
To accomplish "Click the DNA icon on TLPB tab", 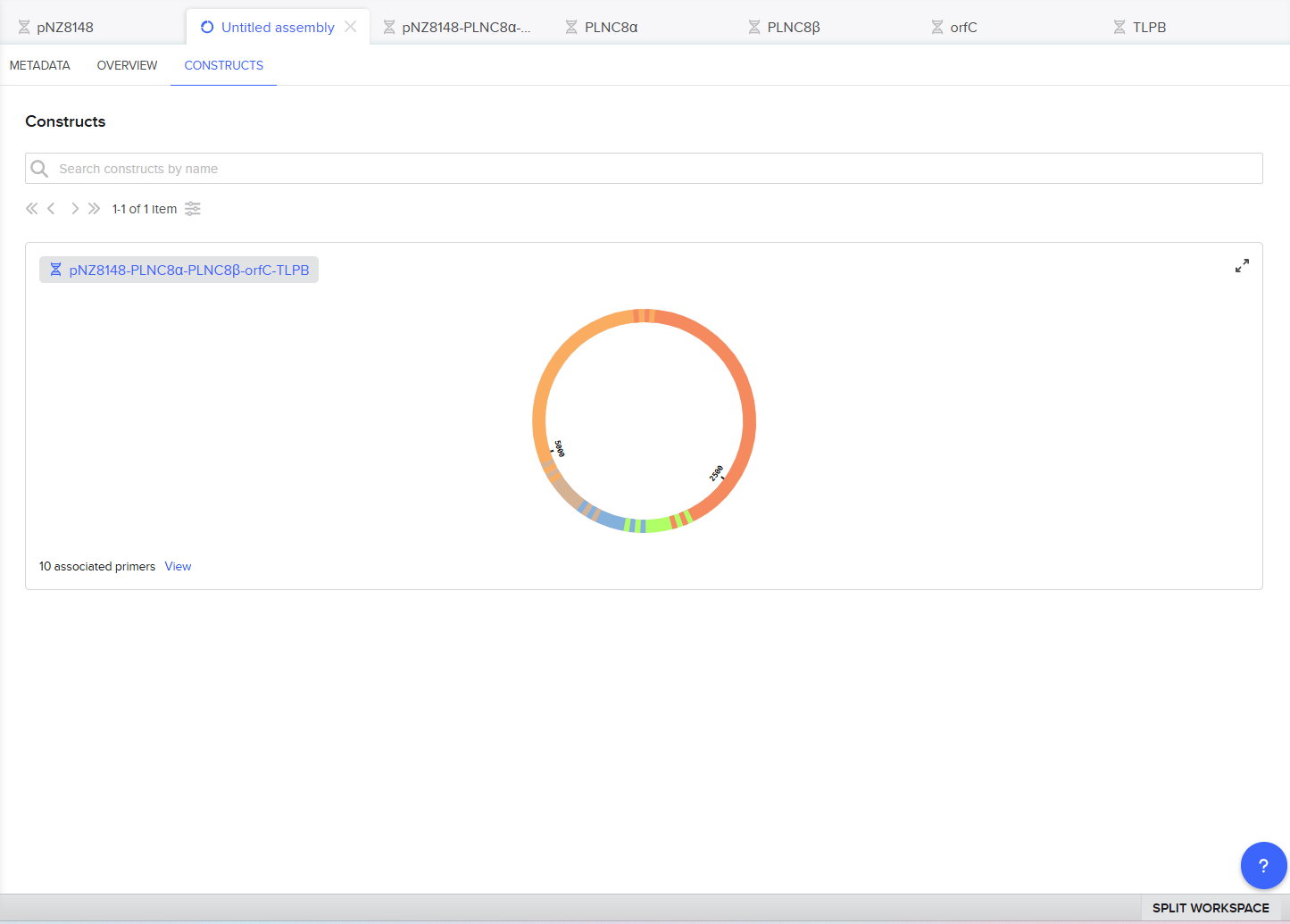I will coord(1119,28).
